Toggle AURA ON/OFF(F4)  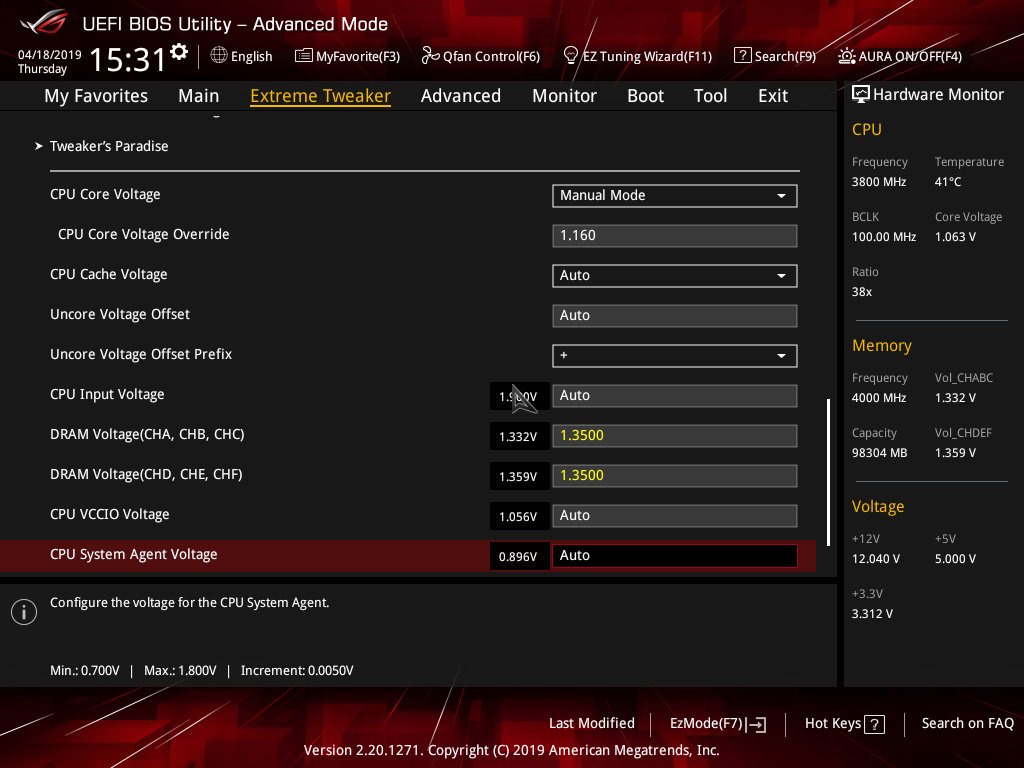pos(900,56)
